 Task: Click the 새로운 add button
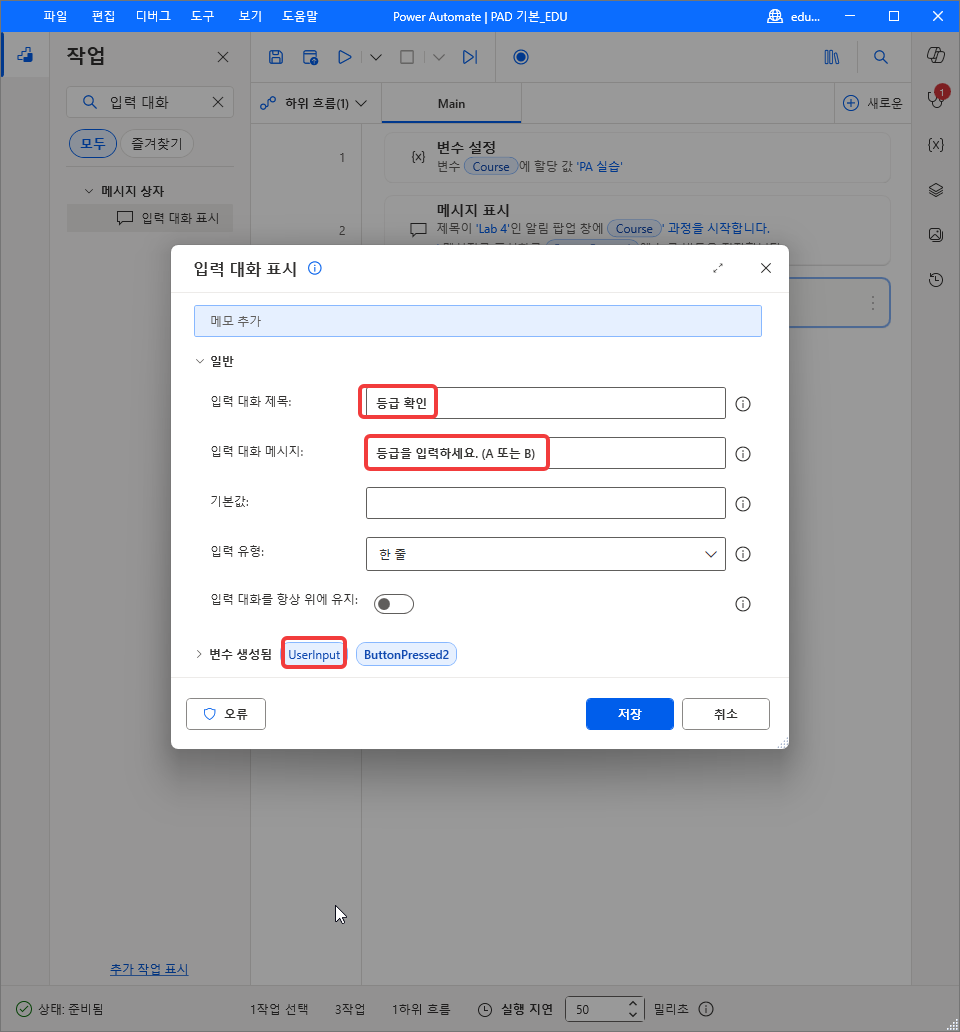tap(872, 103)
